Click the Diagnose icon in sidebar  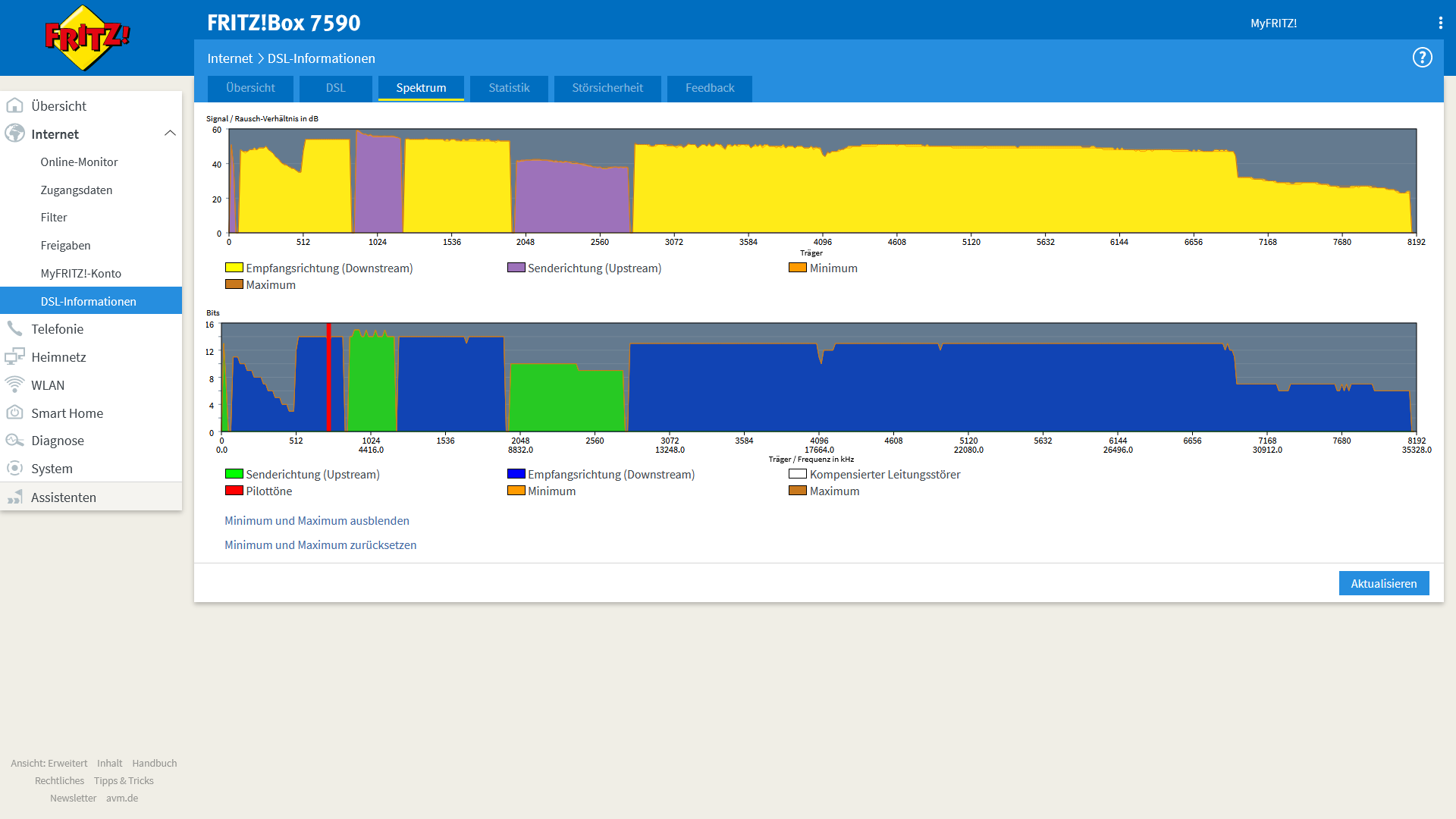point(14,441)
